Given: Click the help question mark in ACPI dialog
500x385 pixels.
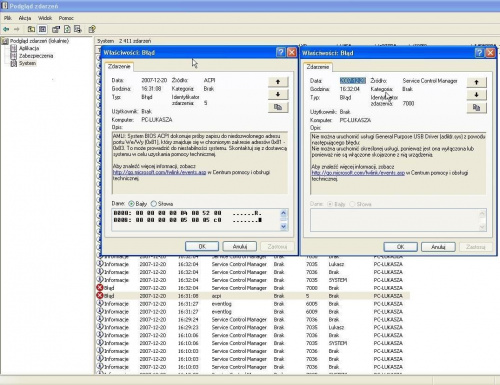Looking at the screenshot, I should point(281,52).
